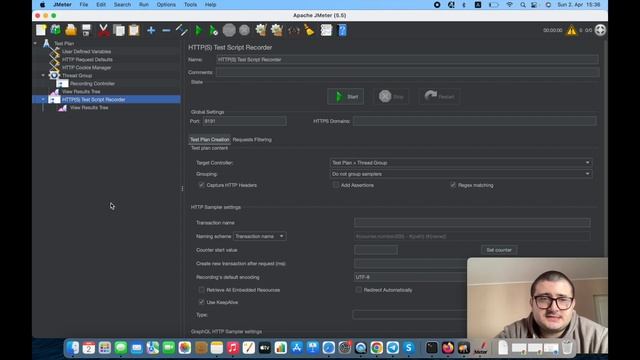This screenshot has height=360, width=640.
Task: Click the HTTPS Domains input field
Action: pyautogui.click(x=475, y=121)
